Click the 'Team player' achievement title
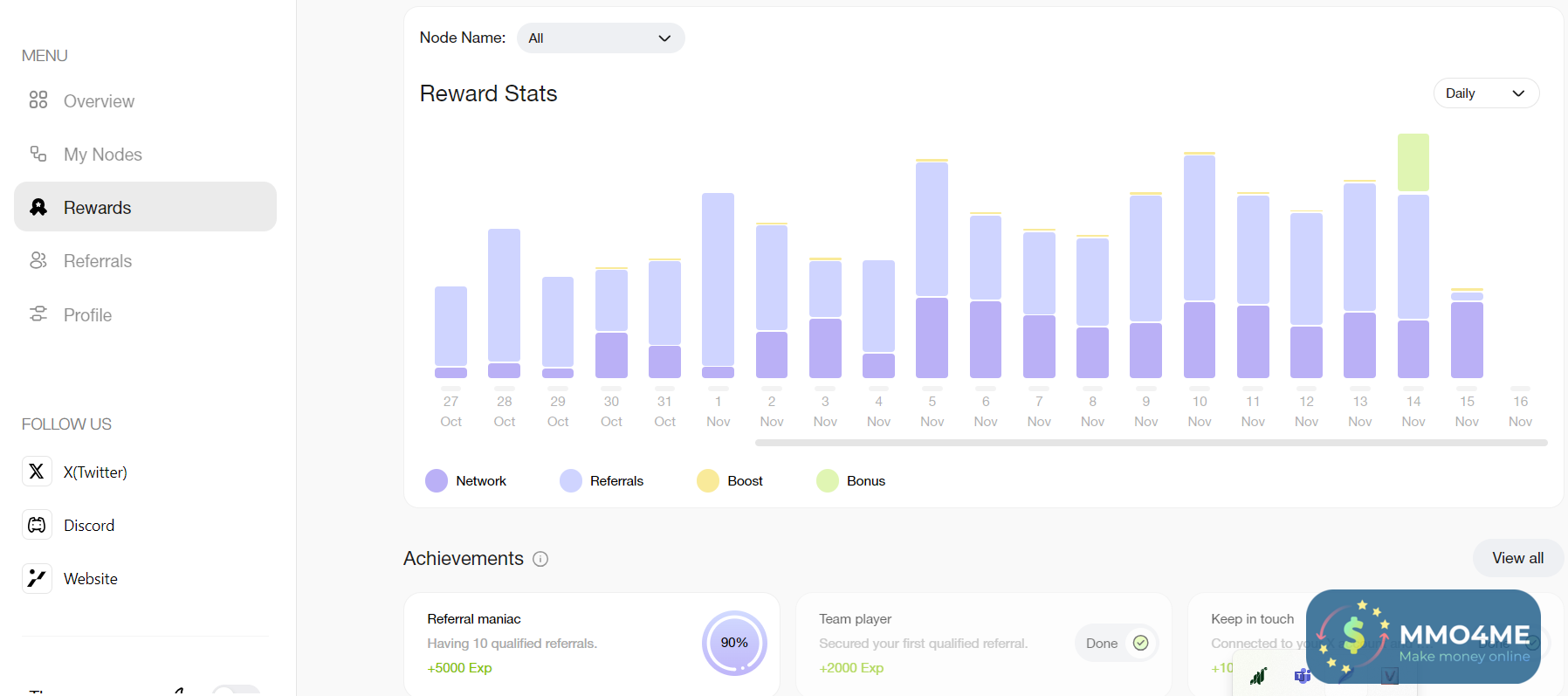Screen dimensions: 1568x696 point(855,619)
